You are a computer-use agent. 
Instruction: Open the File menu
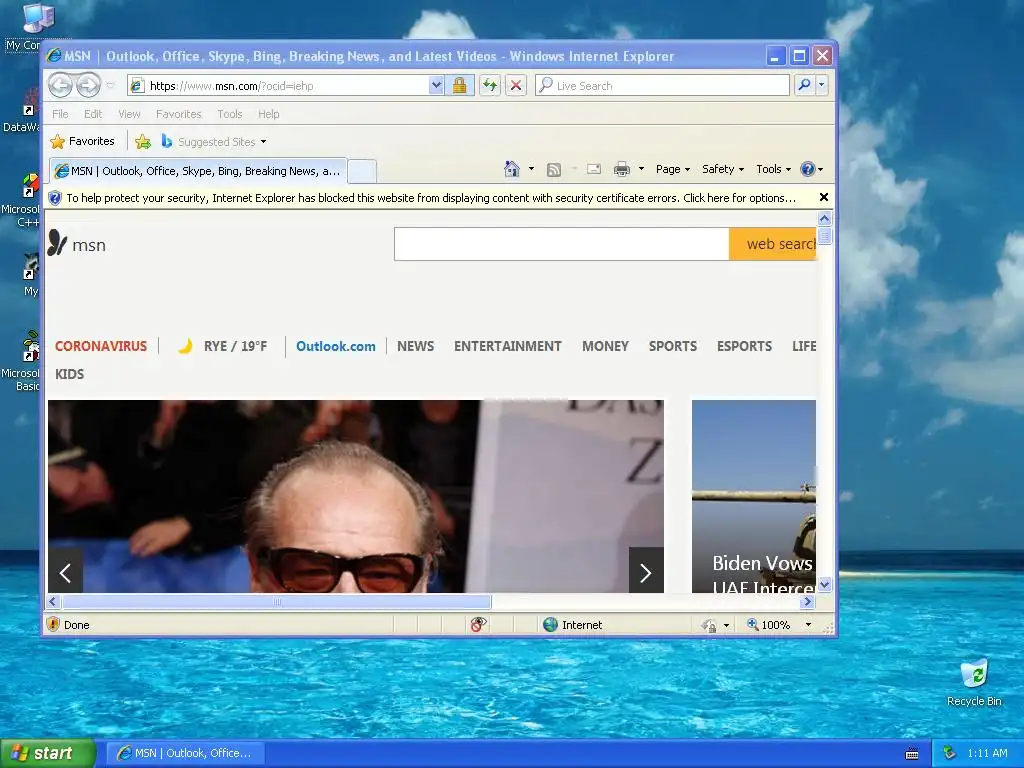click(60, 114)
